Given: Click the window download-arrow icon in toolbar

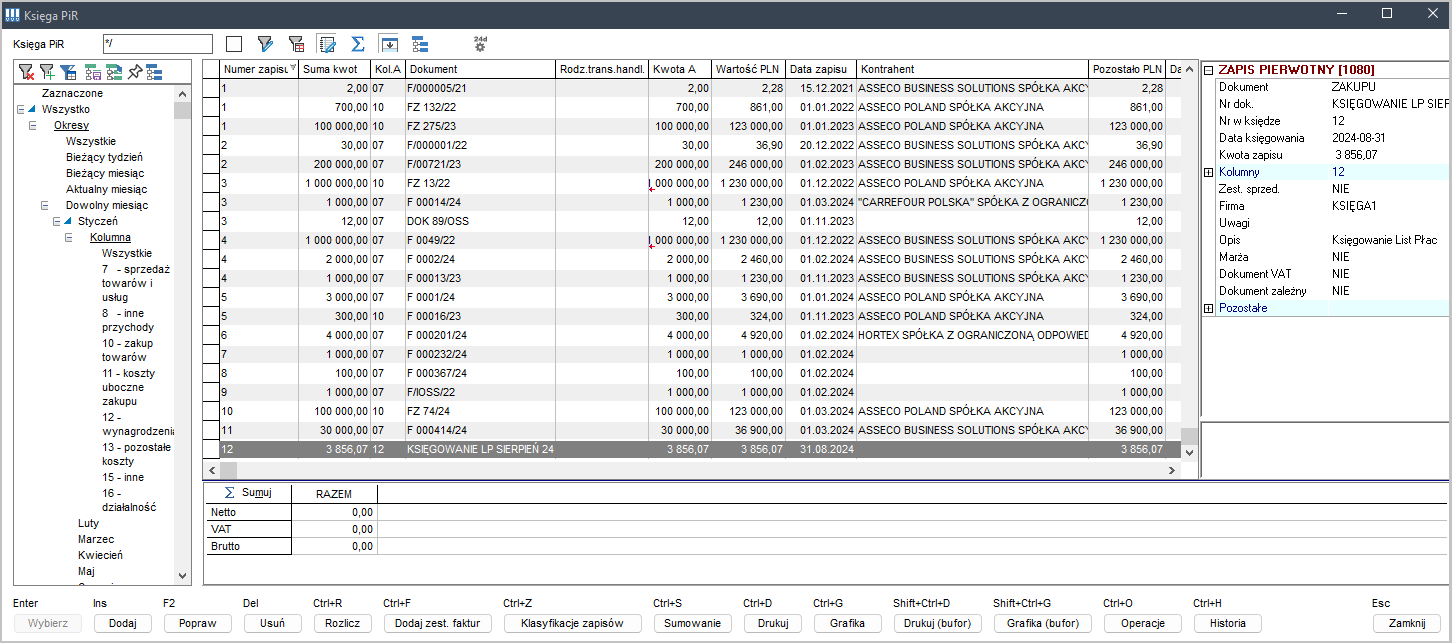Looking at the screenshot, I should pos(389,44).
